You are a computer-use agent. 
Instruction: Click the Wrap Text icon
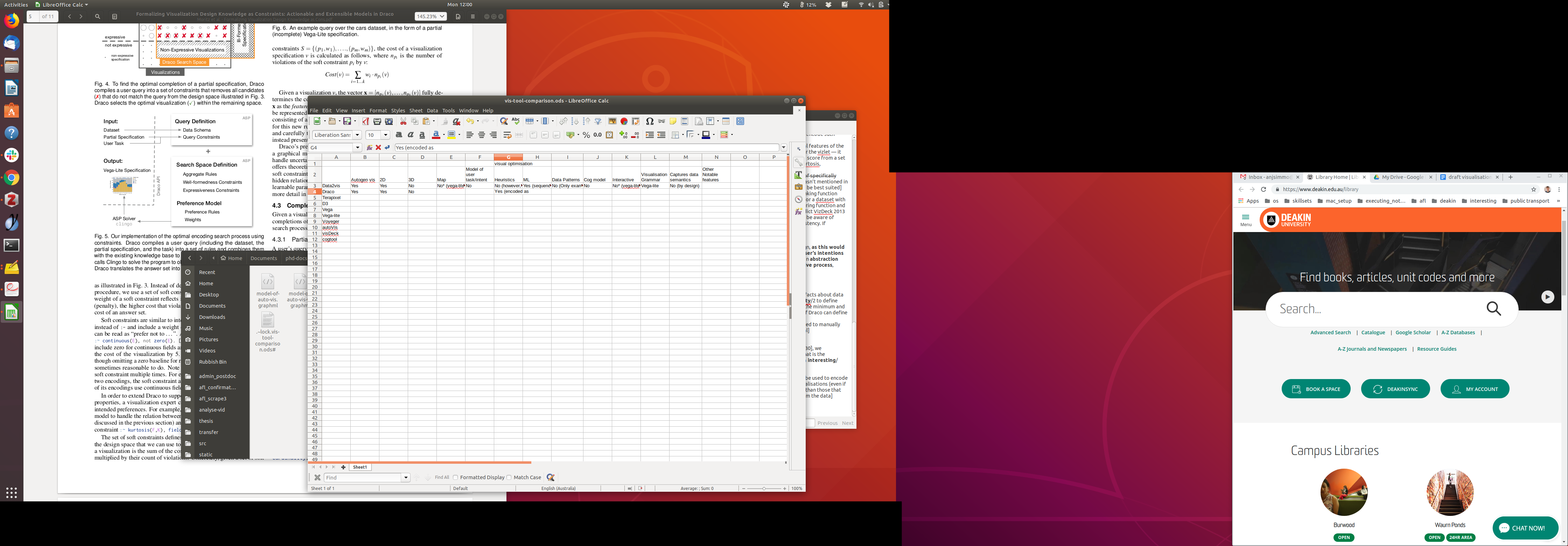click(x=507, y=135)
